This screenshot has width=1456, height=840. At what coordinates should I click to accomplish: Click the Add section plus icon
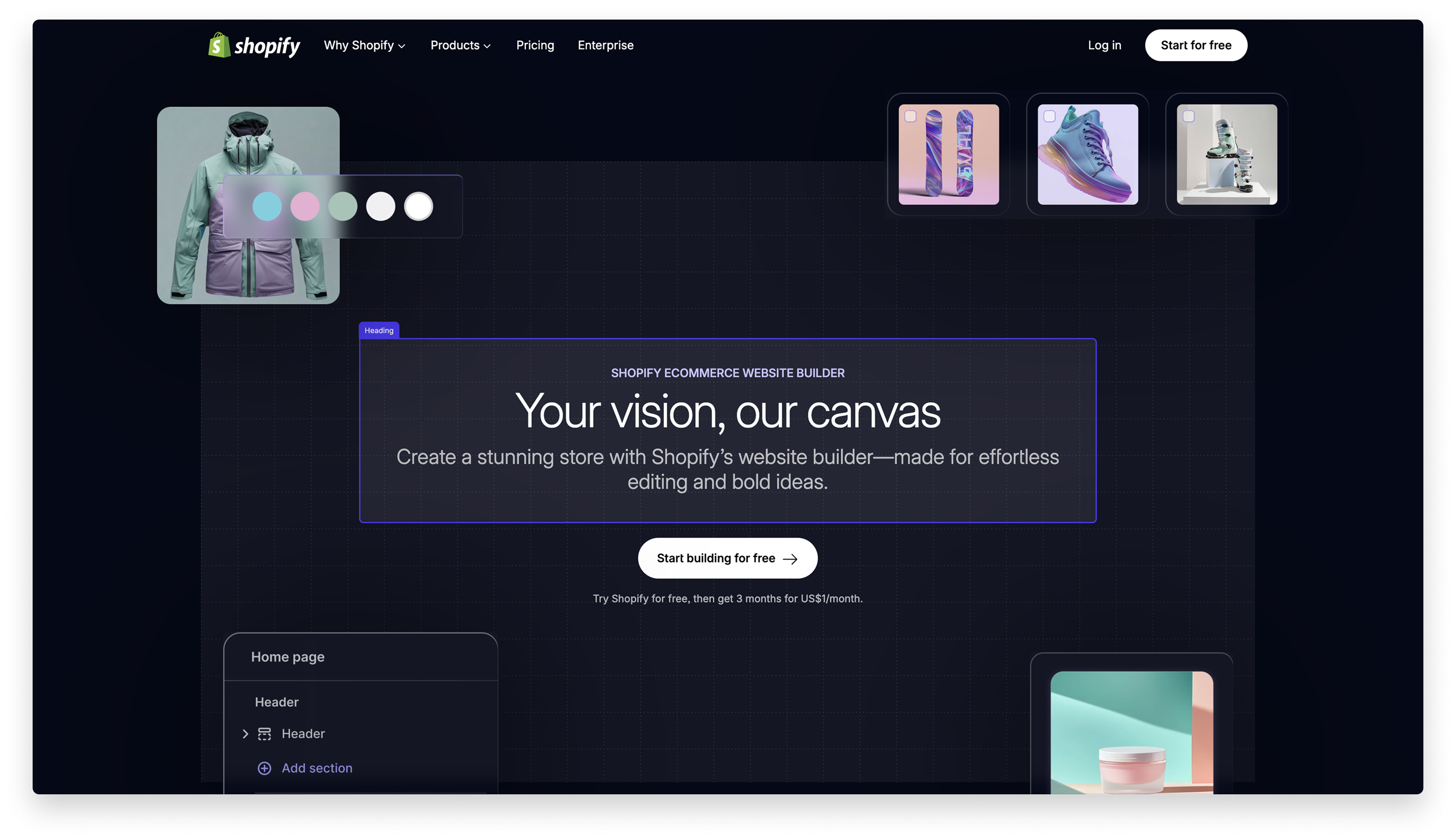tap(264, 768)
